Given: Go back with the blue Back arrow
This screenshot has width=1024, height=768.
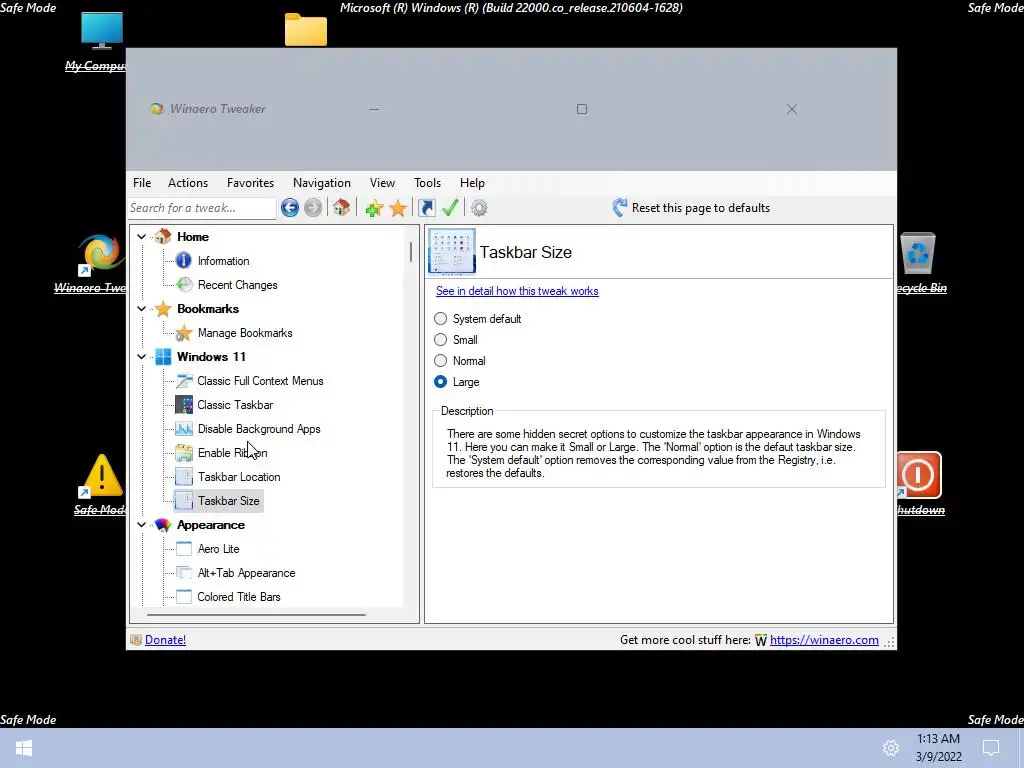Looking at the screenshot, I should pos(289,208).
